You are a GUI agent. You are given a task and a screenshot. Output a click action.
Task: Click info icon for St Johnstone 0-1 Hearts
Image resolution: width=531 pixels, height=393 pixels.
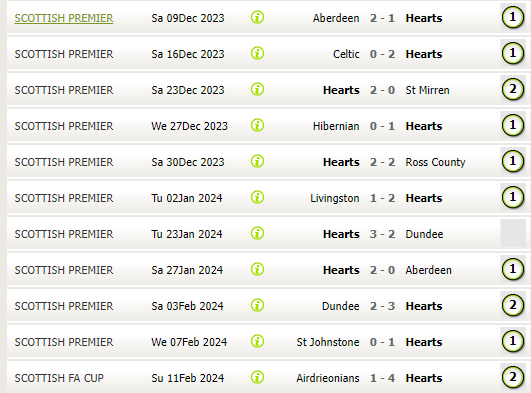click(x=257, y=341)
